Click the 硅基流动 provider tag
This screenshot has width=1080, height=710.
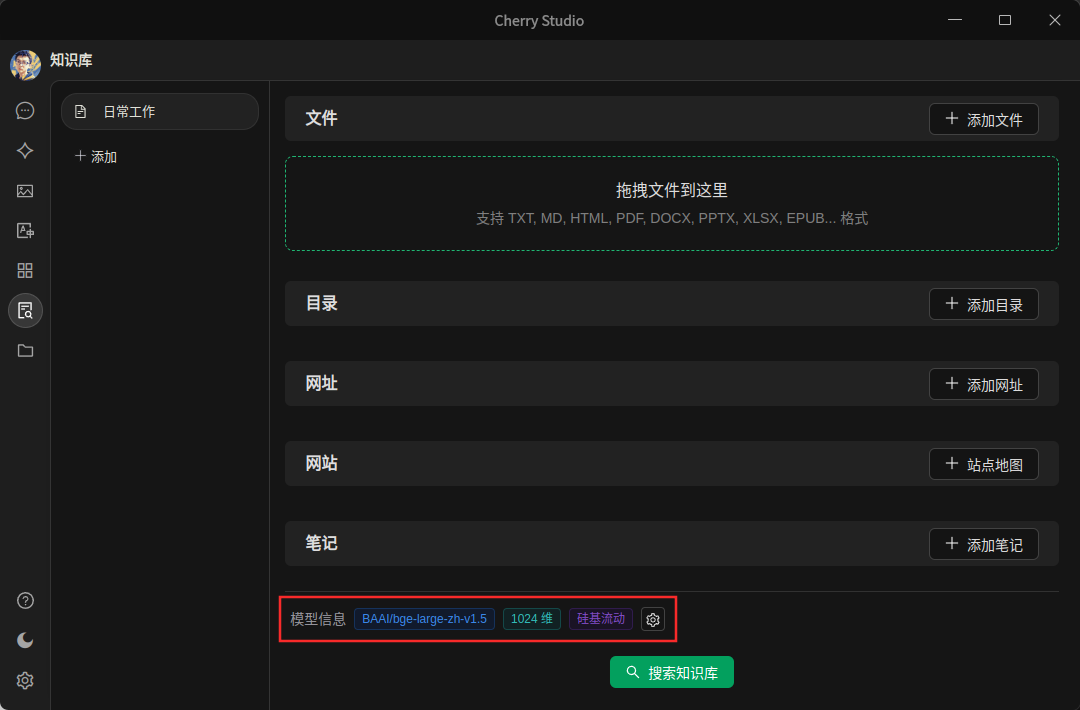tap(601, 619)
